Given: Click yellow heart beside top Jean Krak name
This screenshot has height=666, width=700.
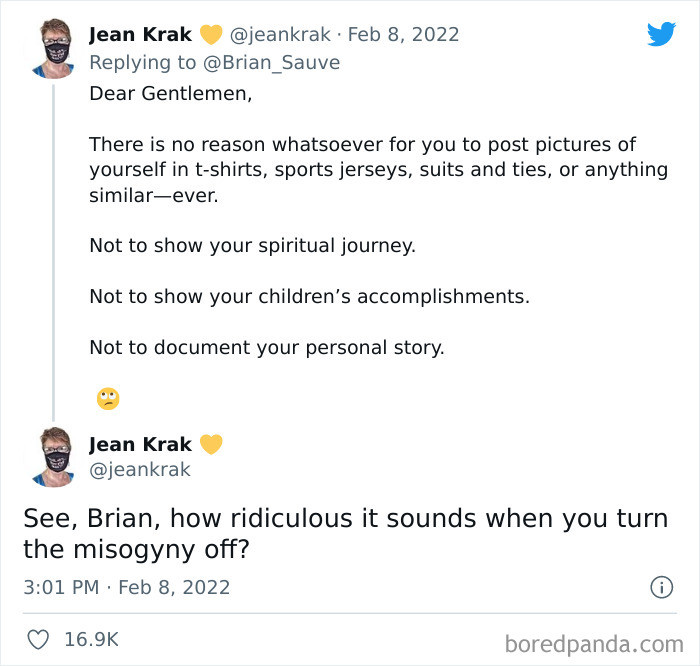Looking at the screenshot, I should (210, 35).
